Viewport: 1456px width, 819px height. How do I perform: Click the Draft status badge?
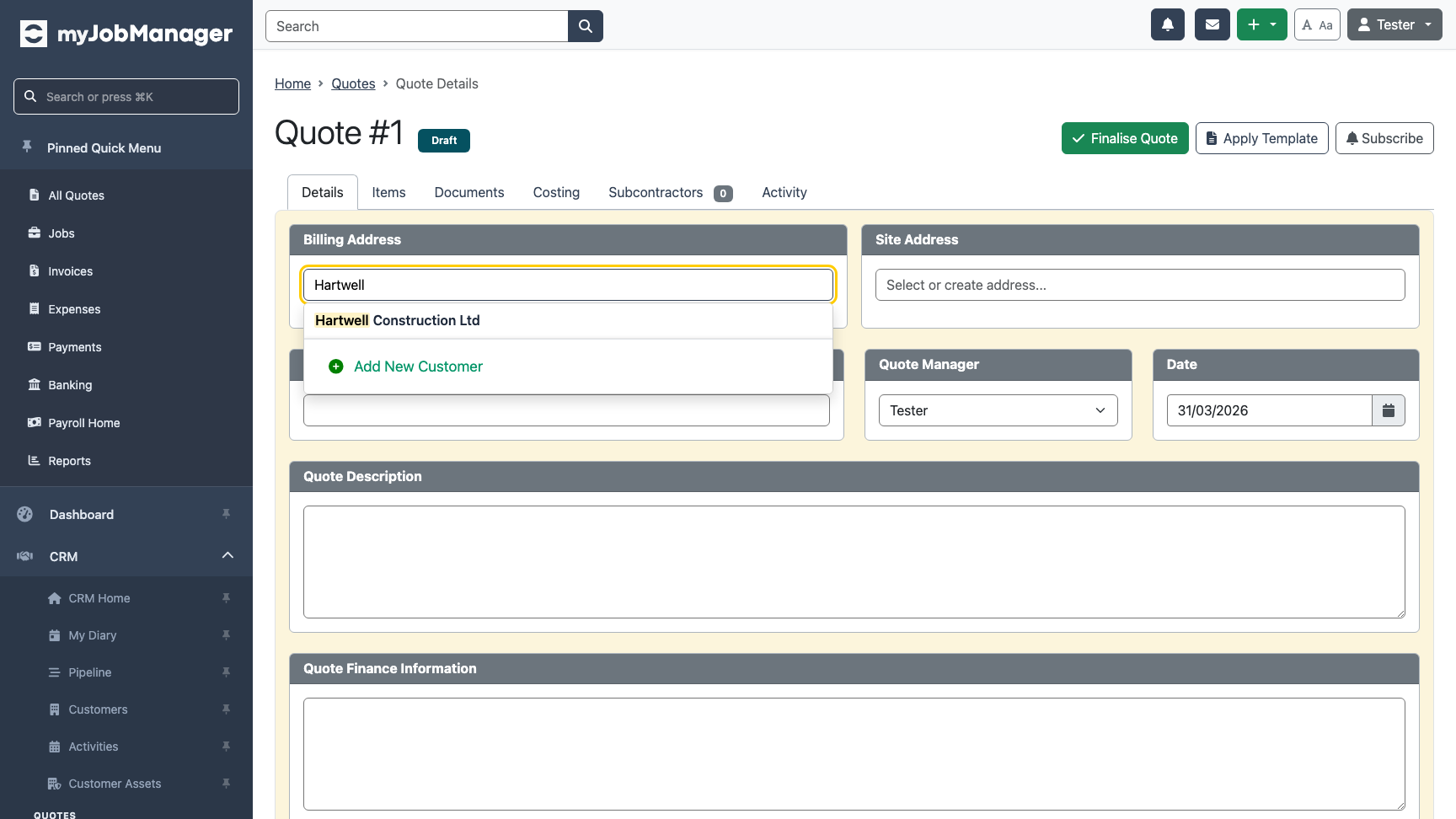[444, 141]
